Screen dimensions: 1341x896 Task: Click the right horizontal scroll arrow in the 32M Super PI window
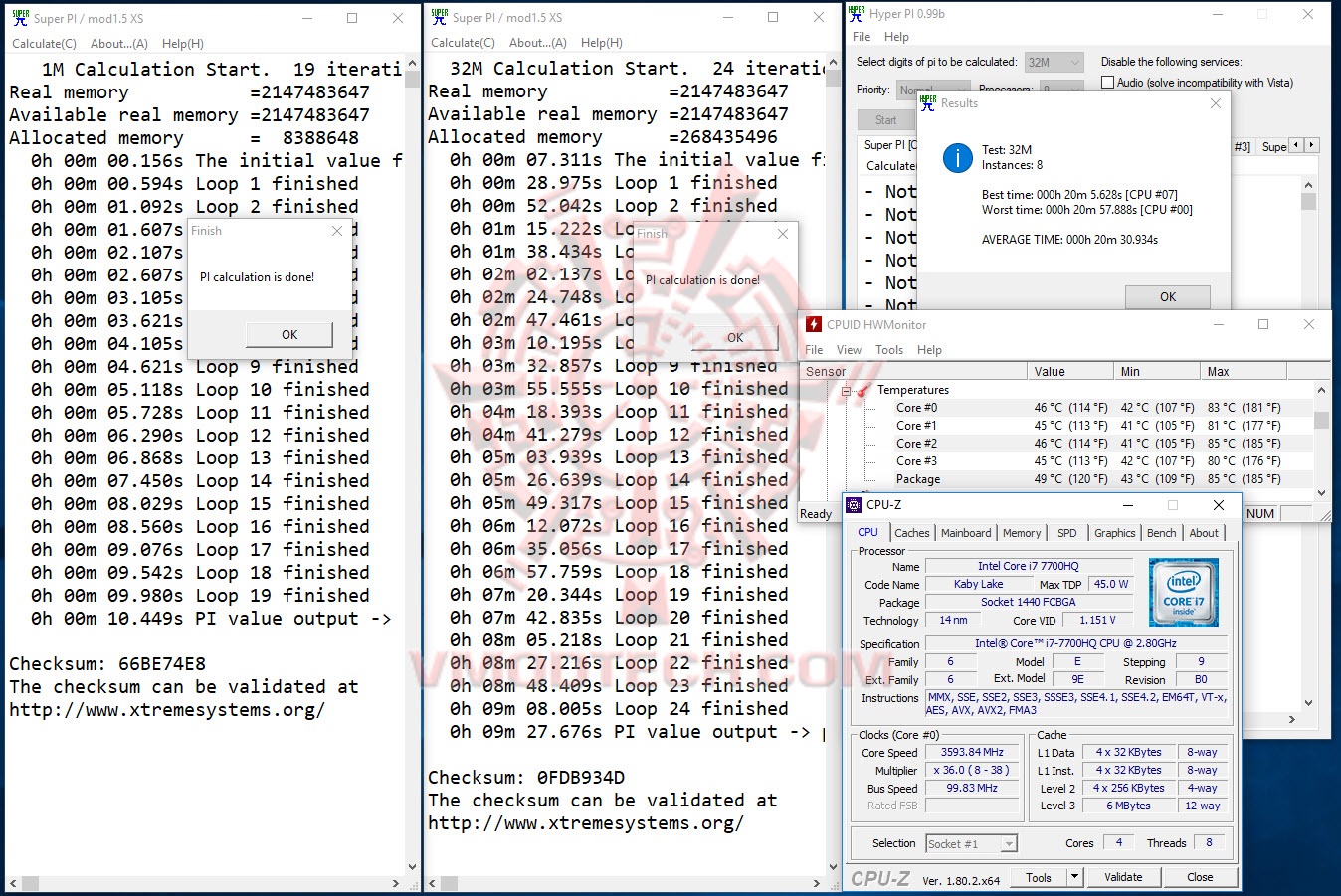(817, 883)
